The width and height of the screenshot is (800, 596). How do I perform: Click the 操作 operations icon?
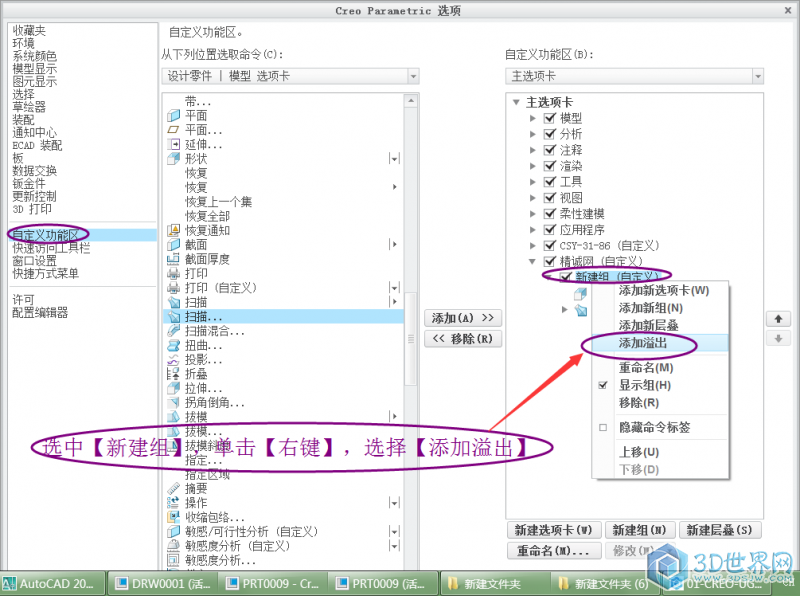pyautogui.click(x=173, y=503)
